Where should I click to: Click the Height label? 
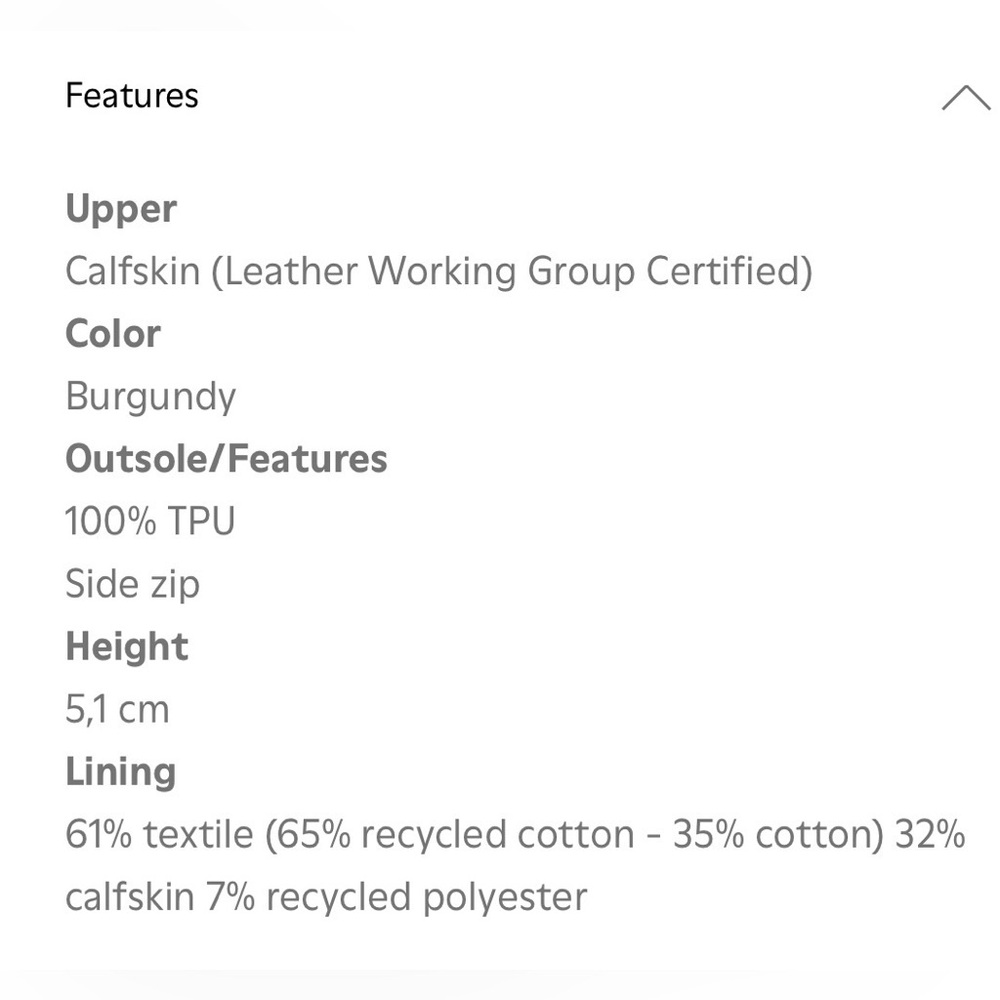[127, 647]
